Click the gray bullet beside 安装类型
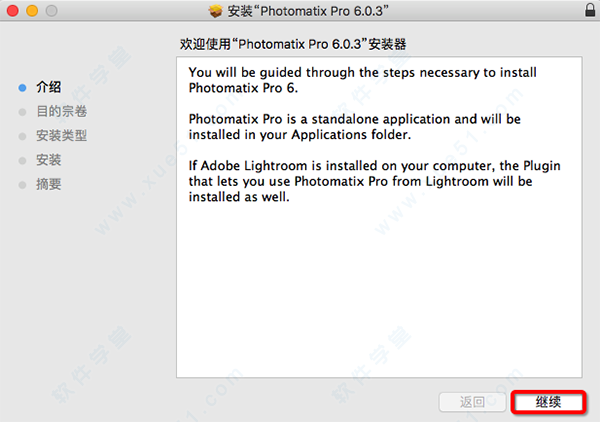600x422 pixels. tap(22, 135)
